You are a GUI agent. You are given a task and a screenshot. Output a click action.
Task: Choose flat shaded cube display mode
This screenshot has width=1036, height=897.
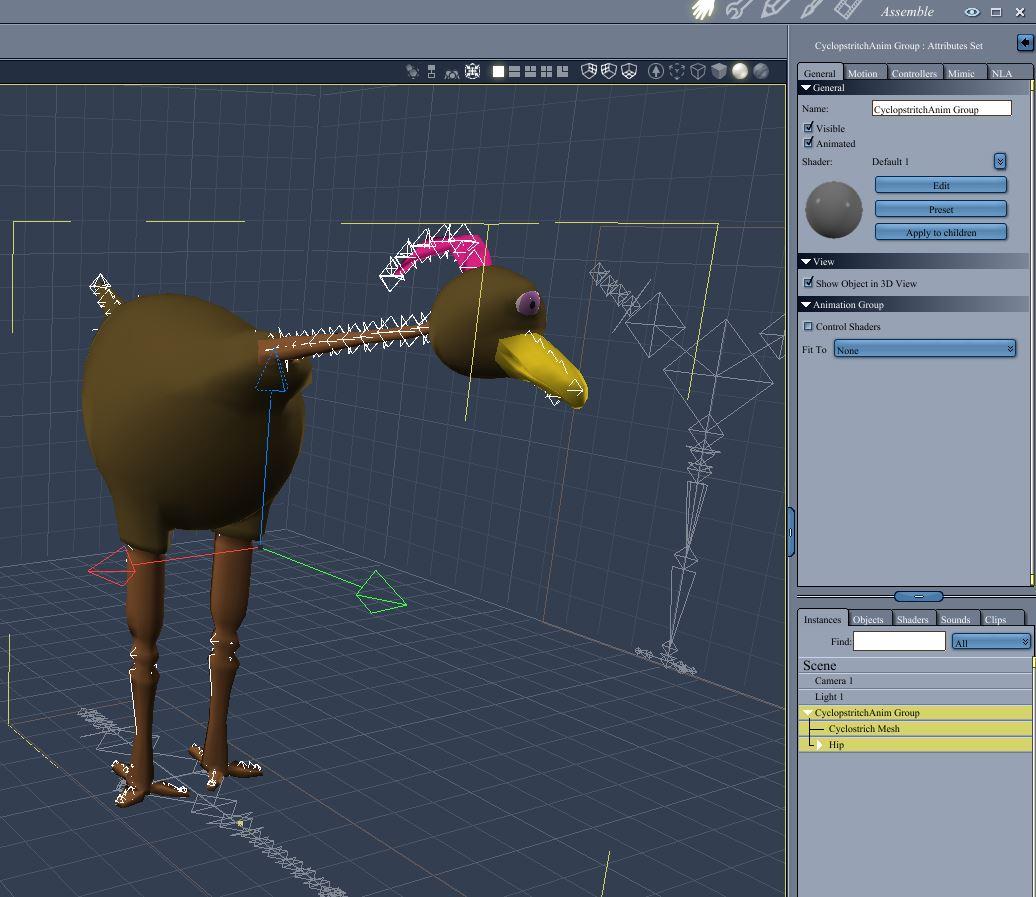click(719, 71)
